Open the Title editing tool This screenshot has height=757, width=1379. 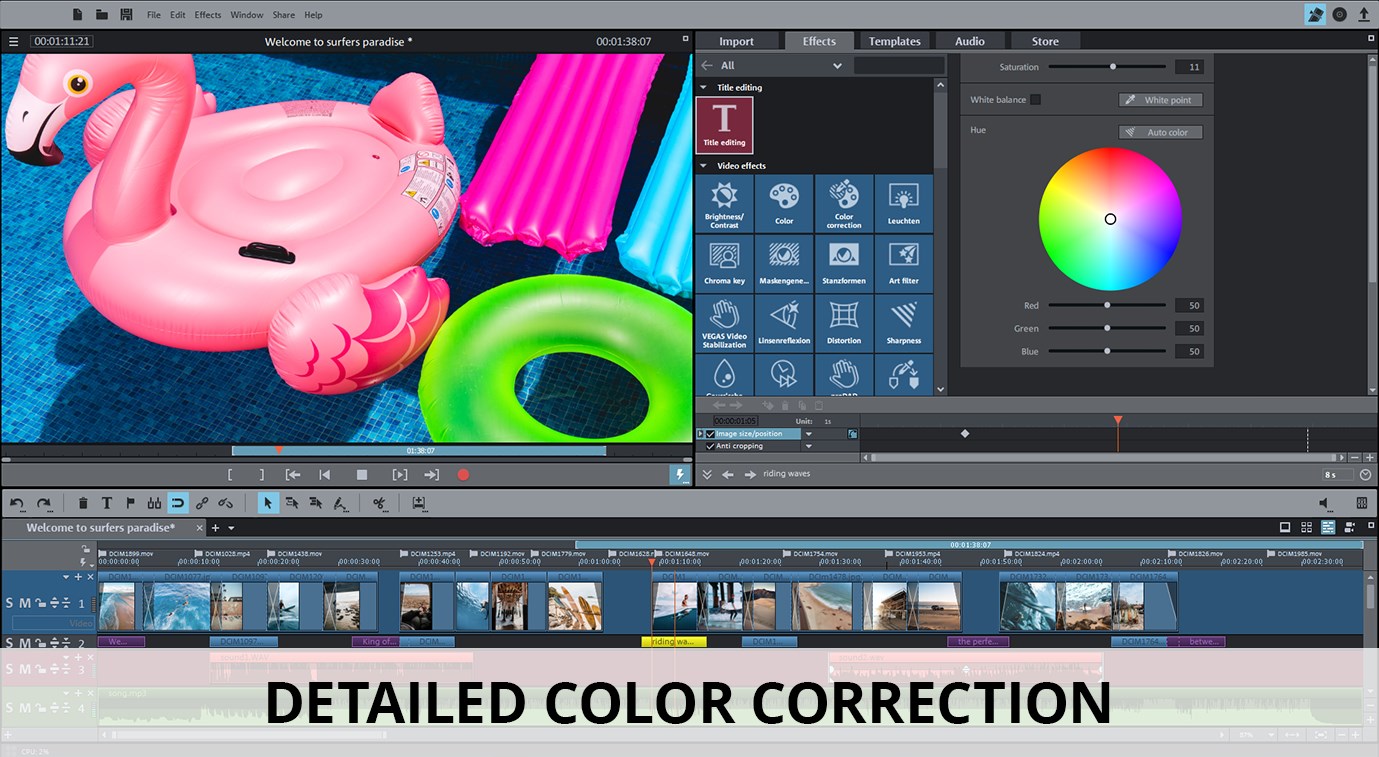tap(724, 127)
